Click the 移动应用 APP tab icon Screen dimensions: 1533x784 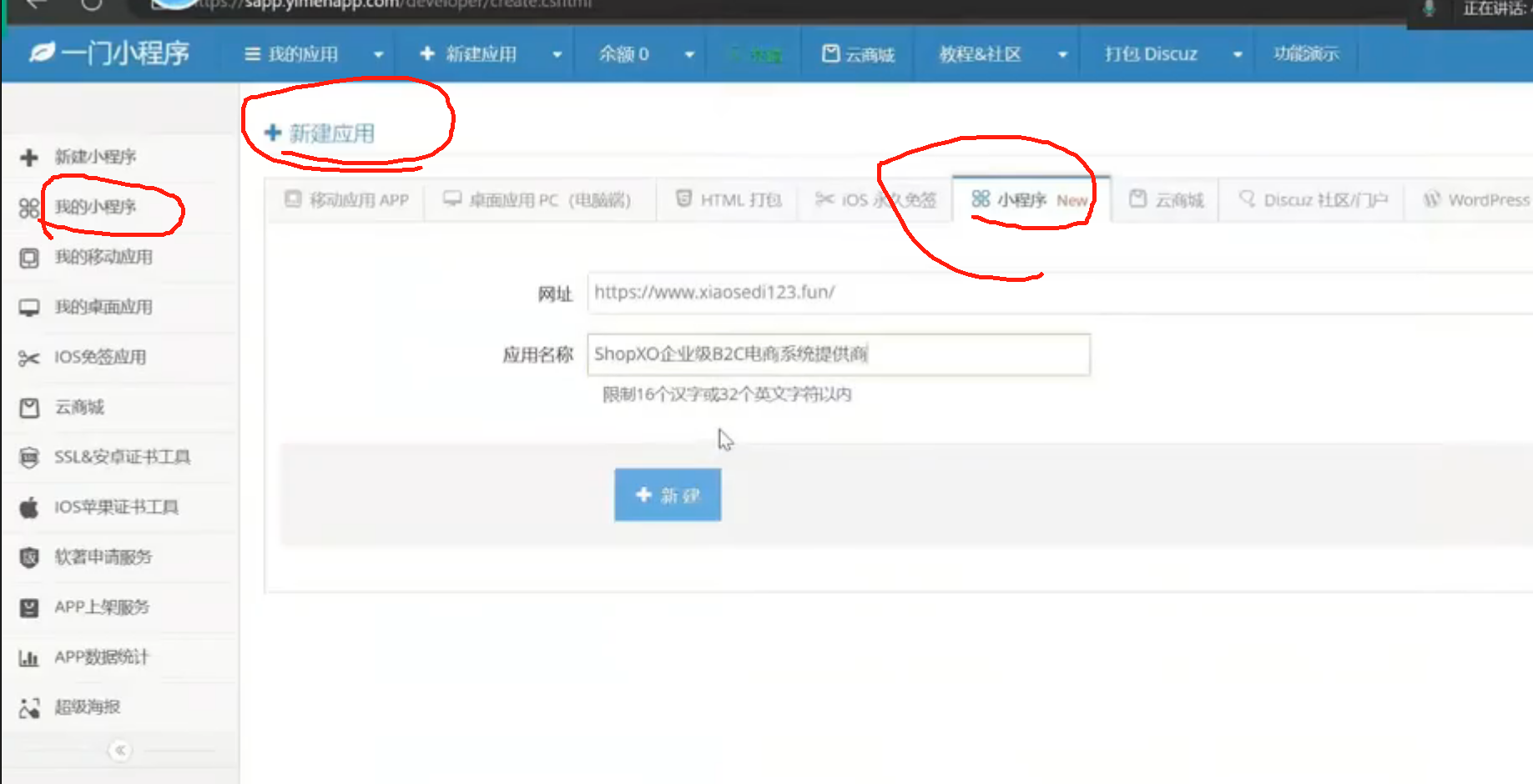292,199
